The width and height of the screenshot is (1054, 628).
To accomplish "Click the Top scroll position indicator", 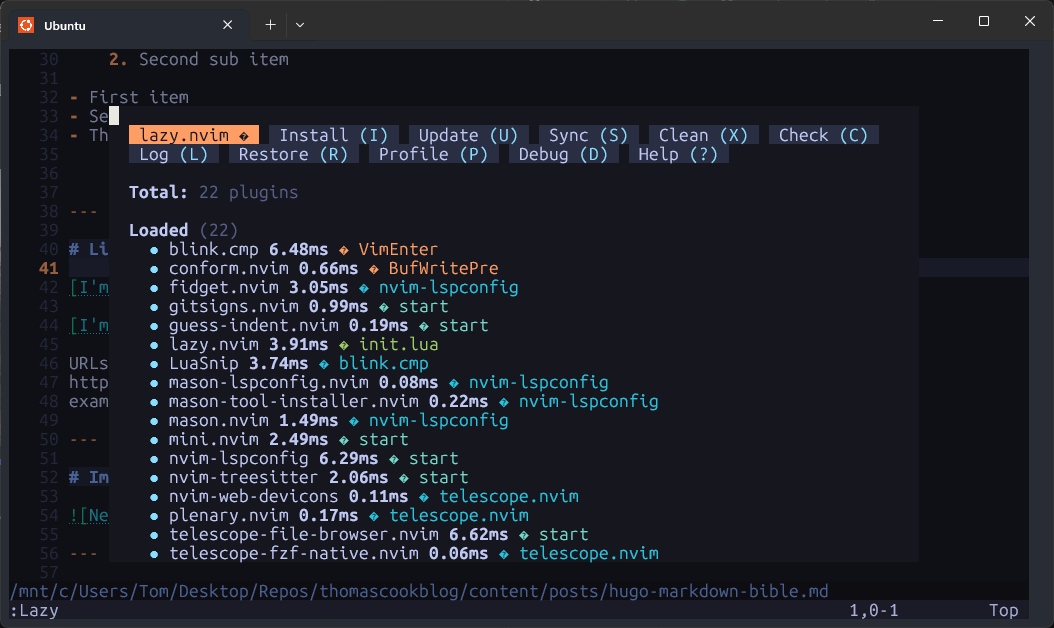I will pyautogui.click(x=1004, y=611).
